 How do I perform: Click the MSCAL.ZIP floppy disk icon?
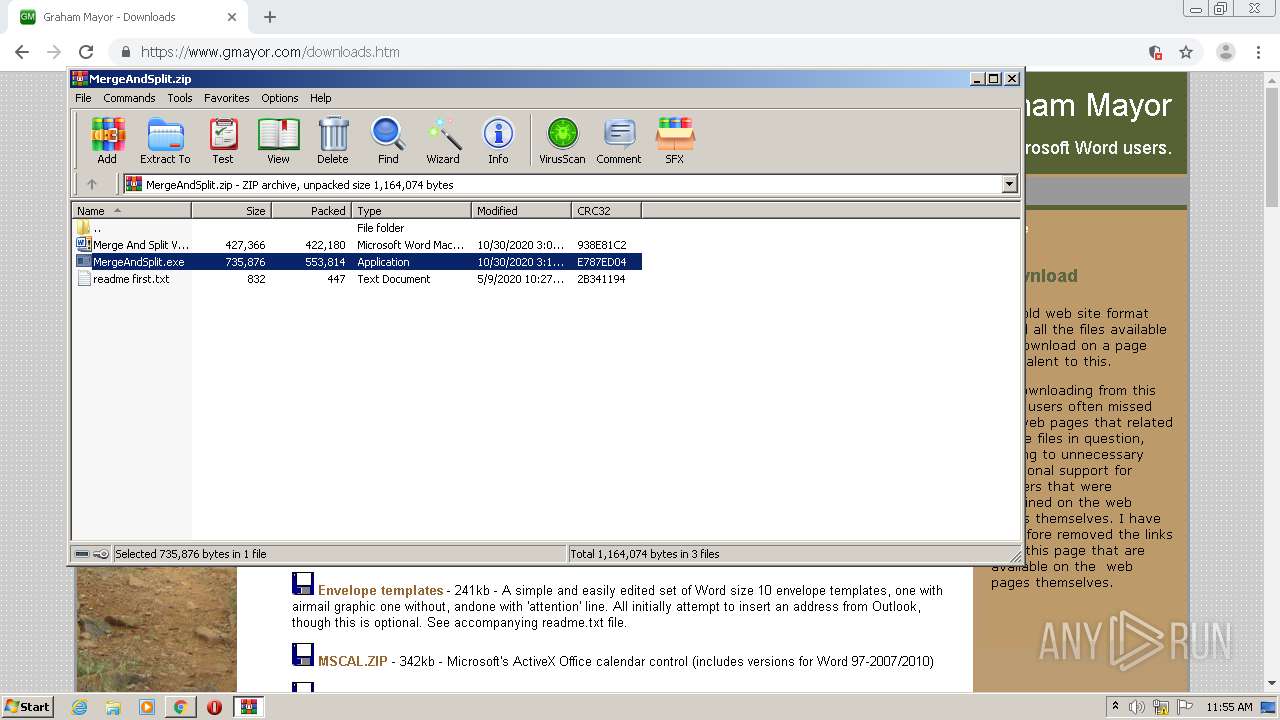302,655
